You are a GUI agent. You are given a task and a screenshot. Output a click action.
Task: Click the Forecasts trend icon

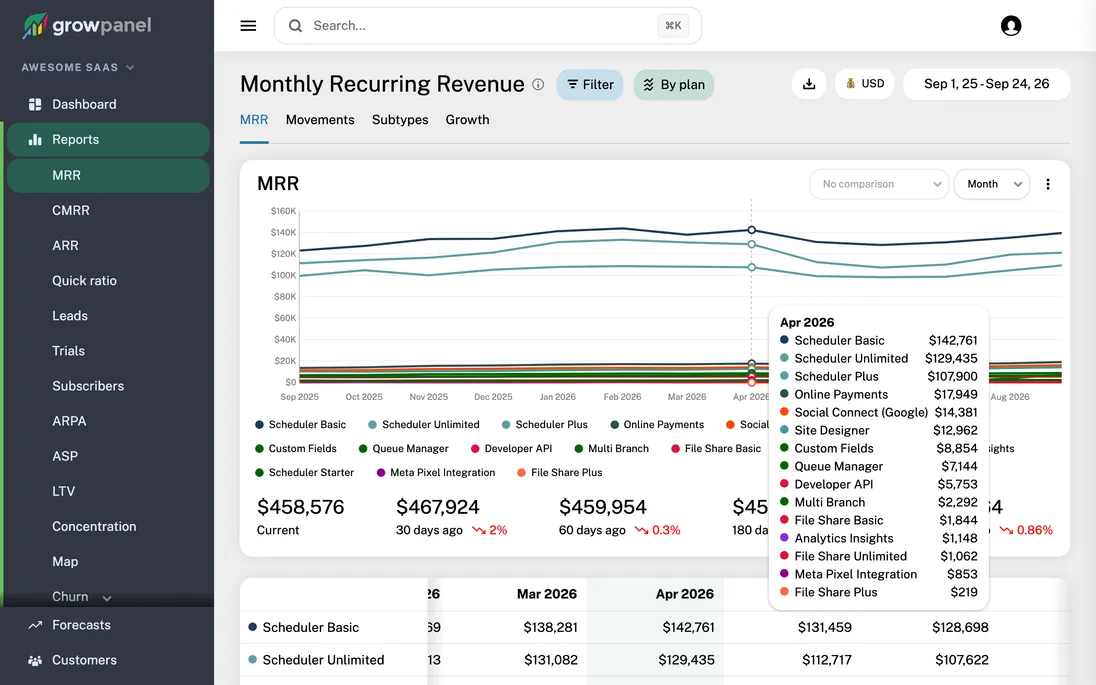[34, 625]
